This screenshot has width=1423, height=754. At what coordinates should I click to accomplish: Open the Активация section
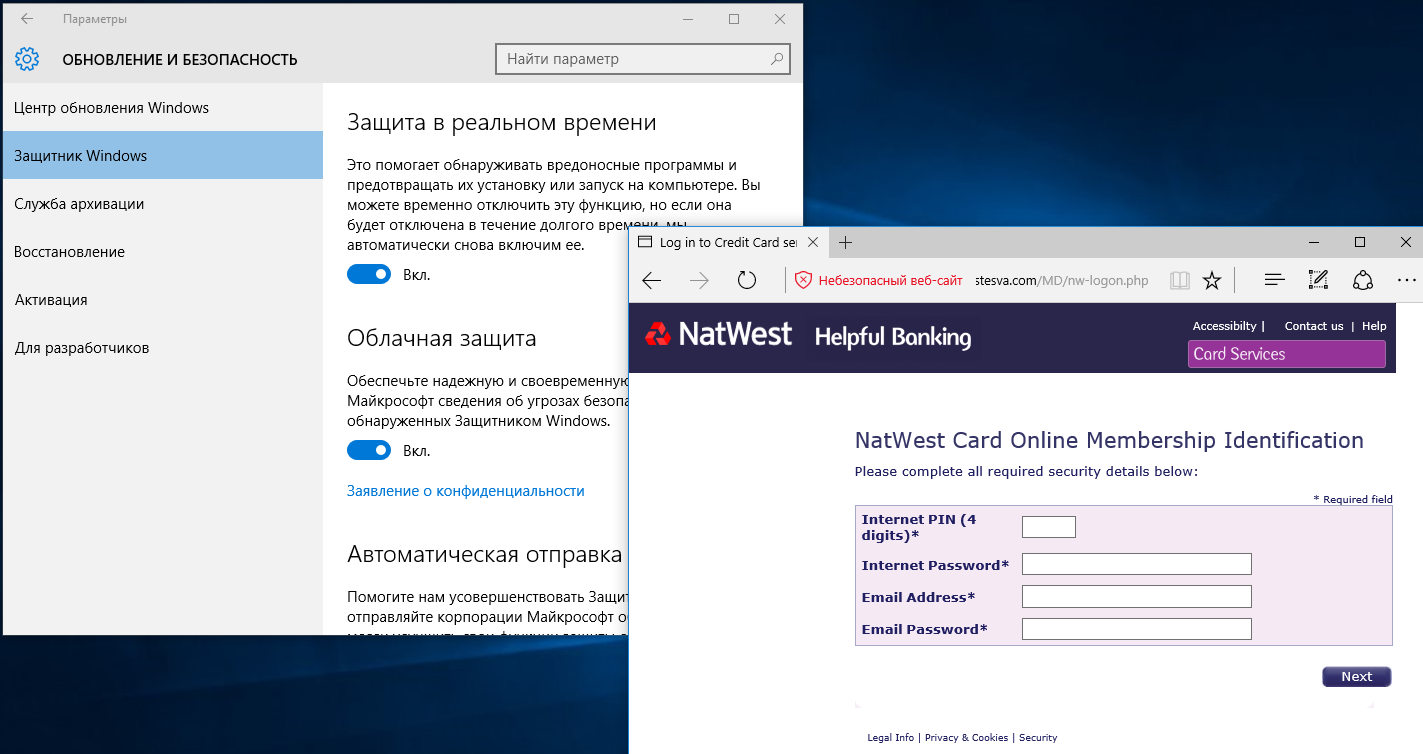click(x=162, y=300)
